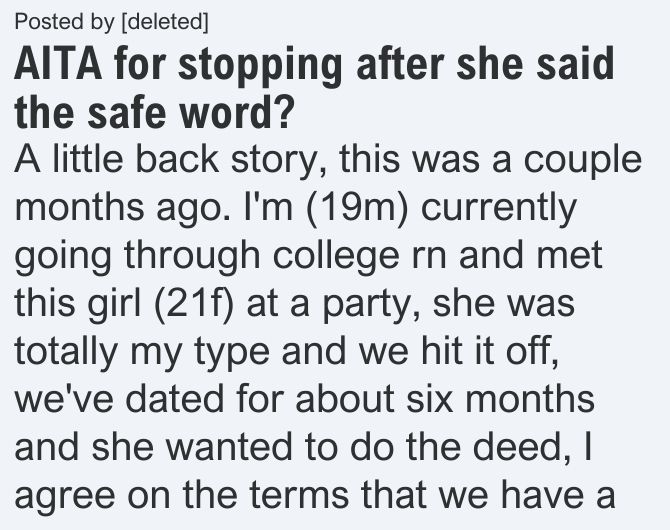Viewport: 670px width, 530px height.
Task: Select "safe word?" in the post title
Action: (x=191, y=113)
